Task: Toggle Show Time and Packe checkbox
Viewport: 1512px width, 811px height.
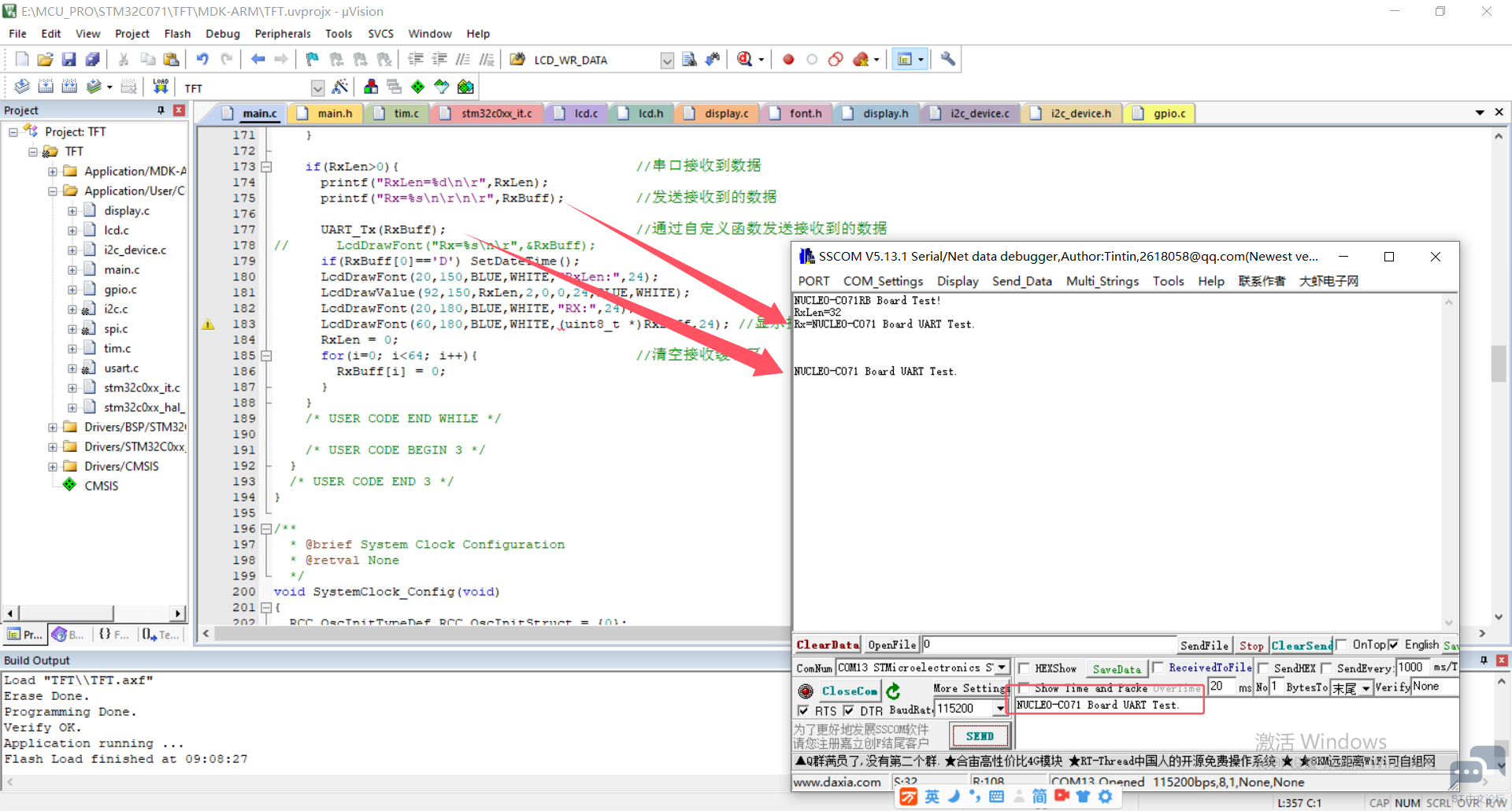Action: click(x=1025, y=688)
